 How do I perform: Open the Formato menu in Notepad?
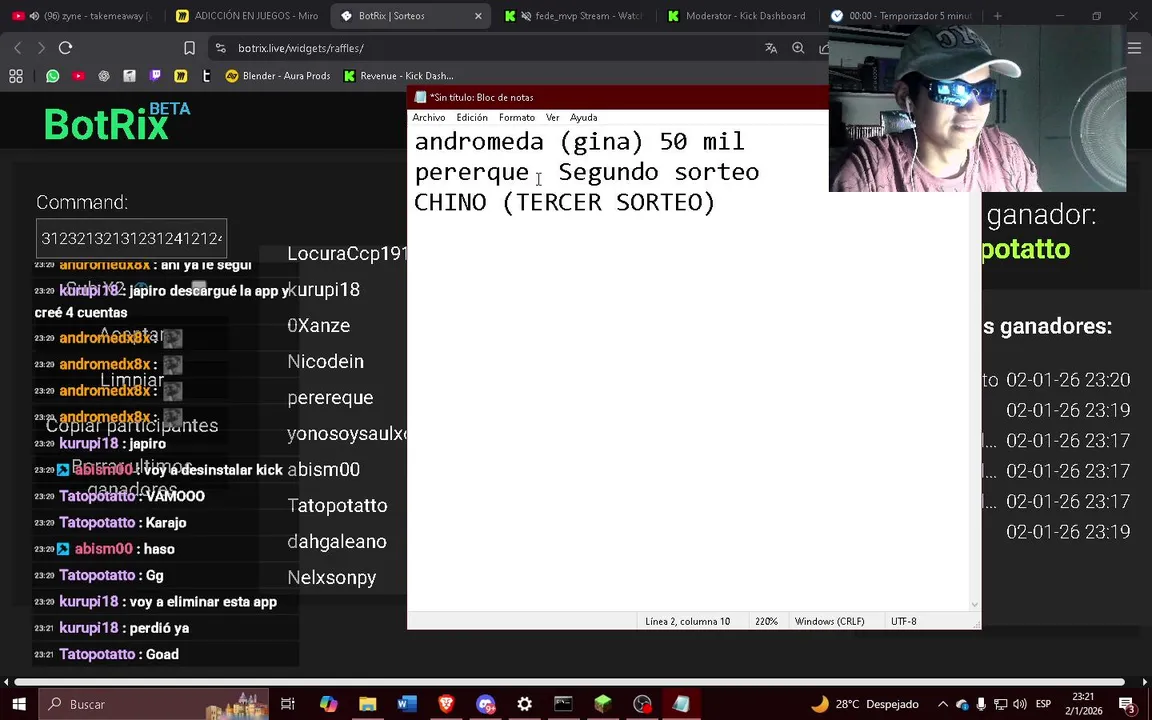(516, 118)
